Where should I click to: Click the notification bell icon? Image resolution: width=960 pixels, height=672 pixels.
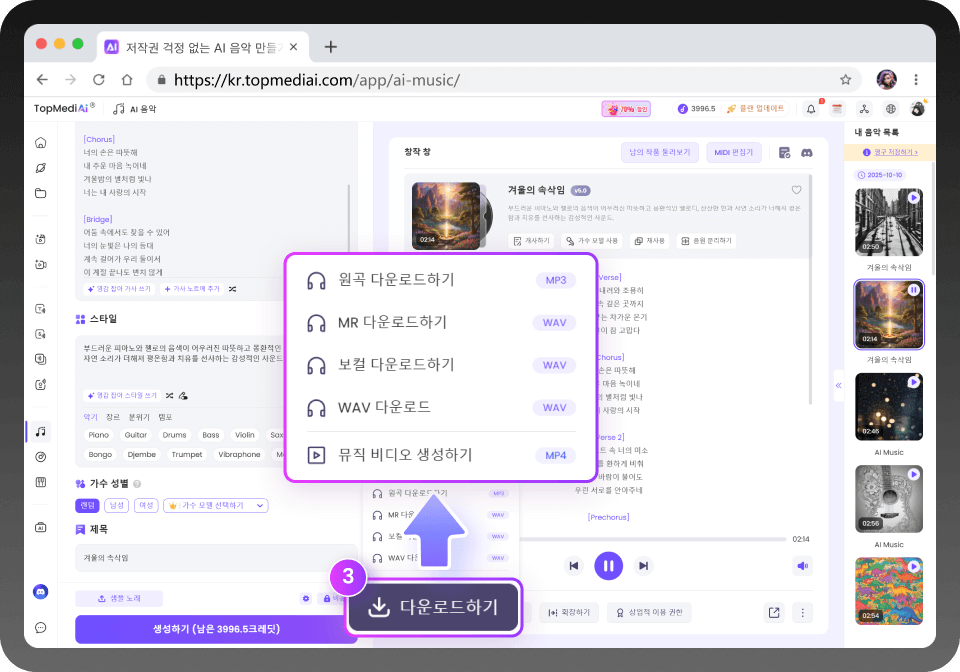pos(811,110)
